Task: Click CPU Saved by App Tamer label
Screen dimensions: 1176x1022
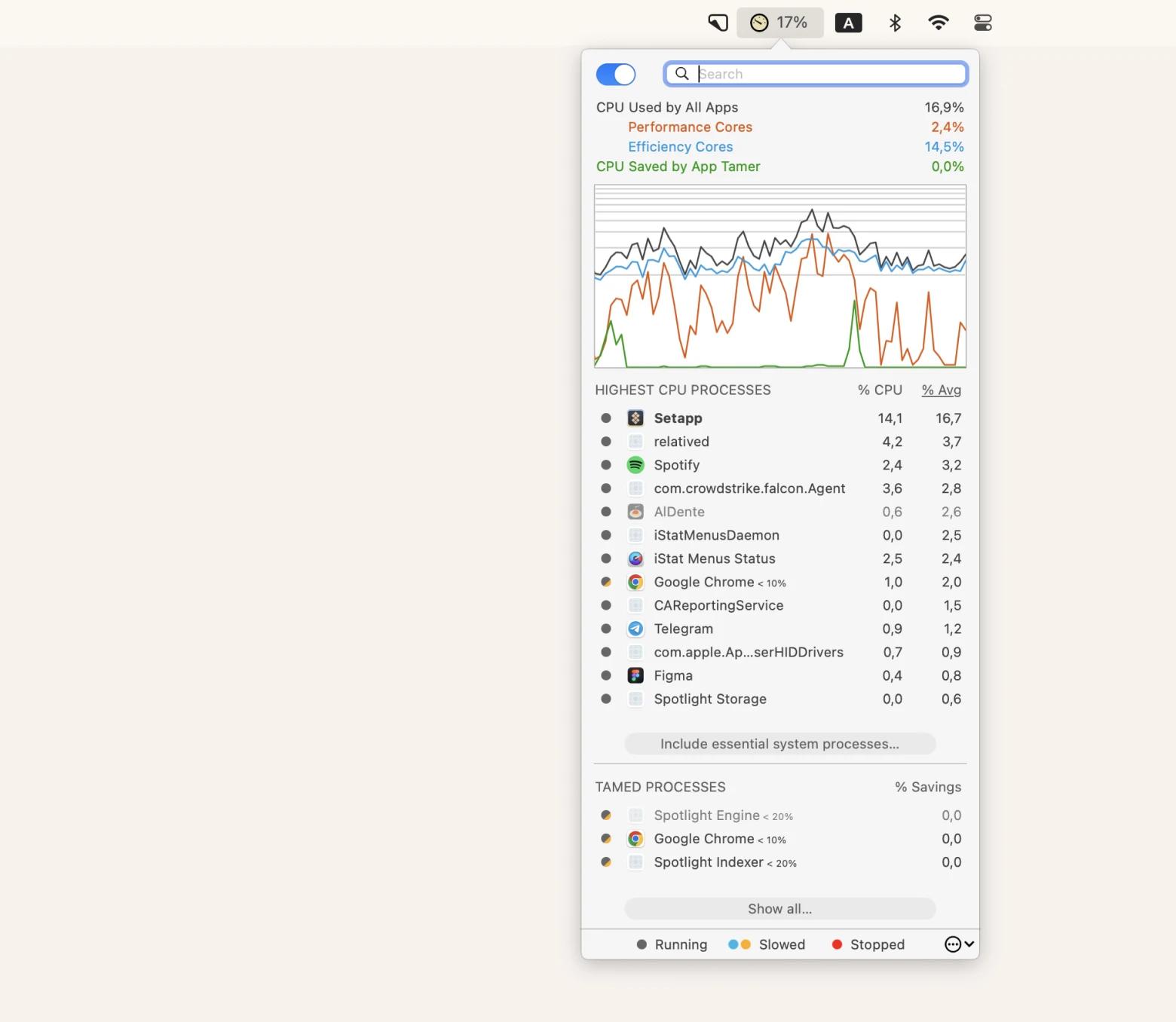Action: coord(678,167)
